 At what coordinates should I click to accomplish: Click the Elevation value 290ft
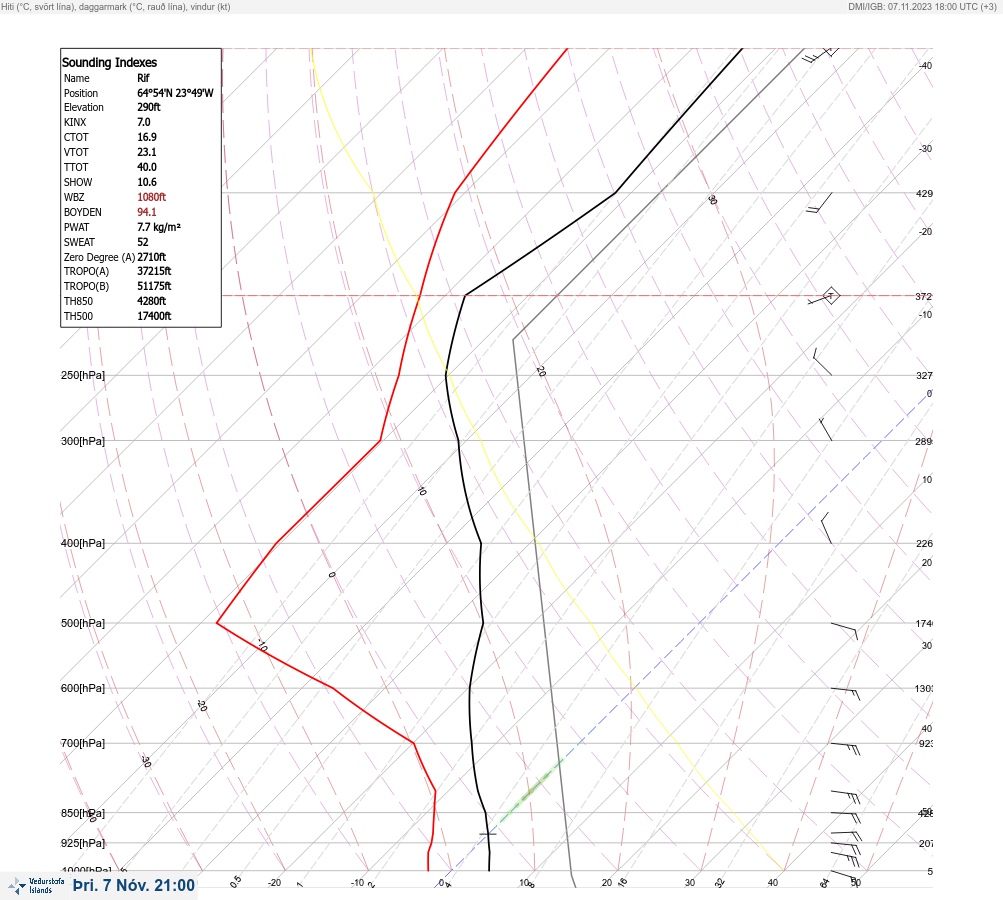pos(149,107)
